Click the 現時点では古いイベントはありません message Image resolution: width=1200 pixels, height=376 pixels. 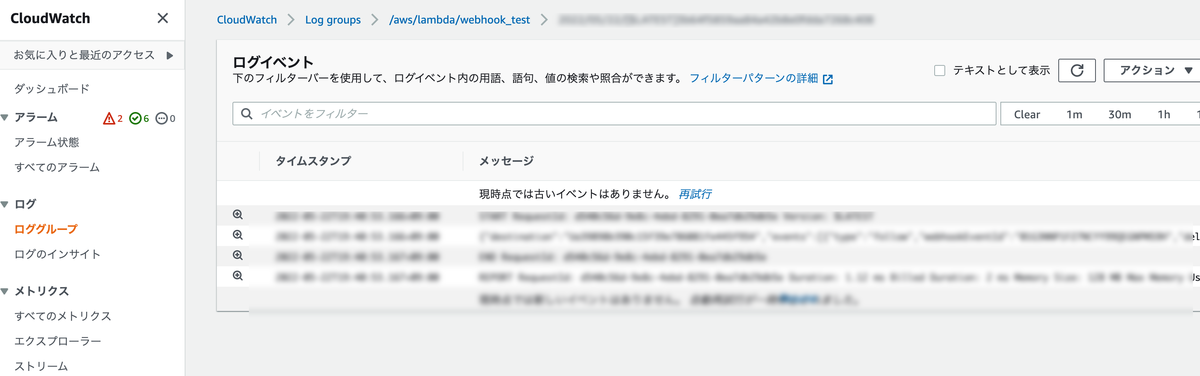pos(575,193)
